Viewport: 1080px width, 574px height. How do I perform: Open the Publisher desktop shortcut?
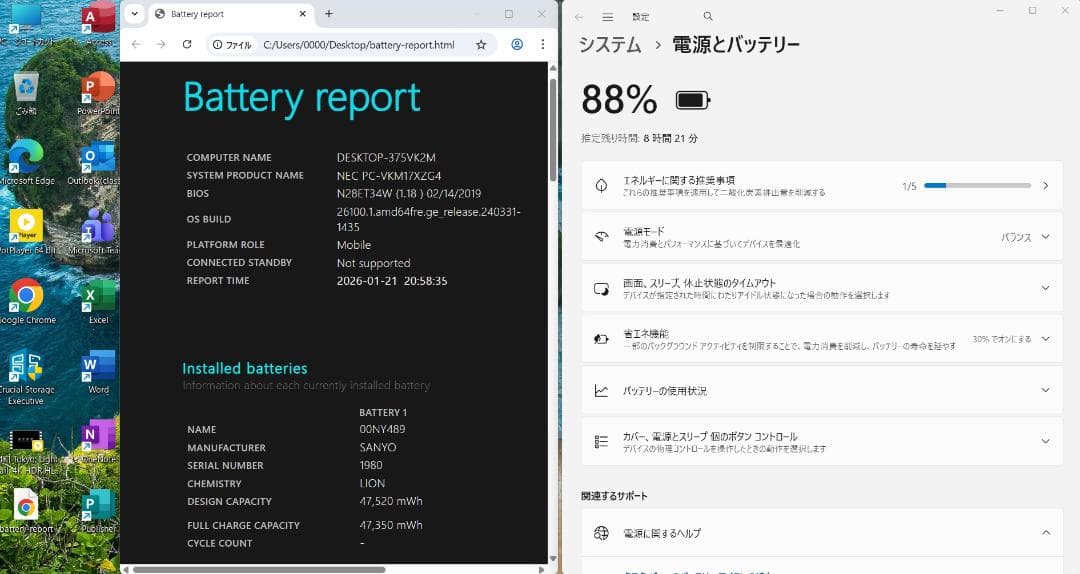tap(98, 511)
